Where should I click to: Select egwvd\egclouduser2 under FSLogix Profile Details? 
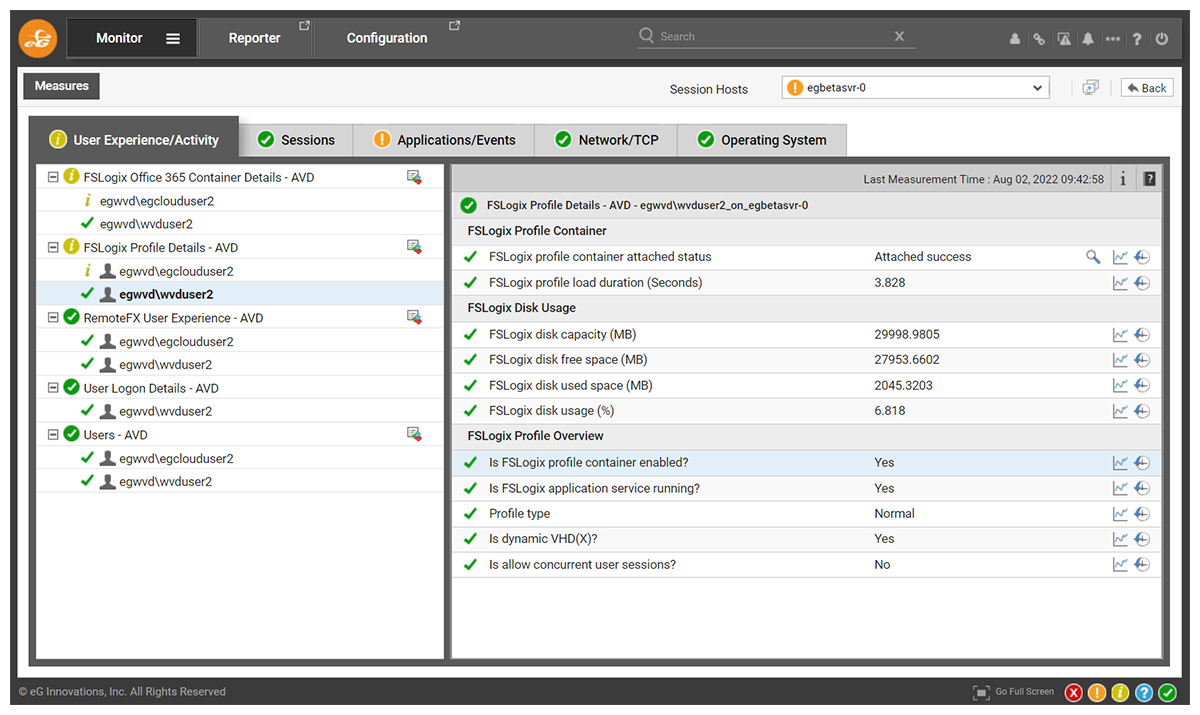point(176,271)
